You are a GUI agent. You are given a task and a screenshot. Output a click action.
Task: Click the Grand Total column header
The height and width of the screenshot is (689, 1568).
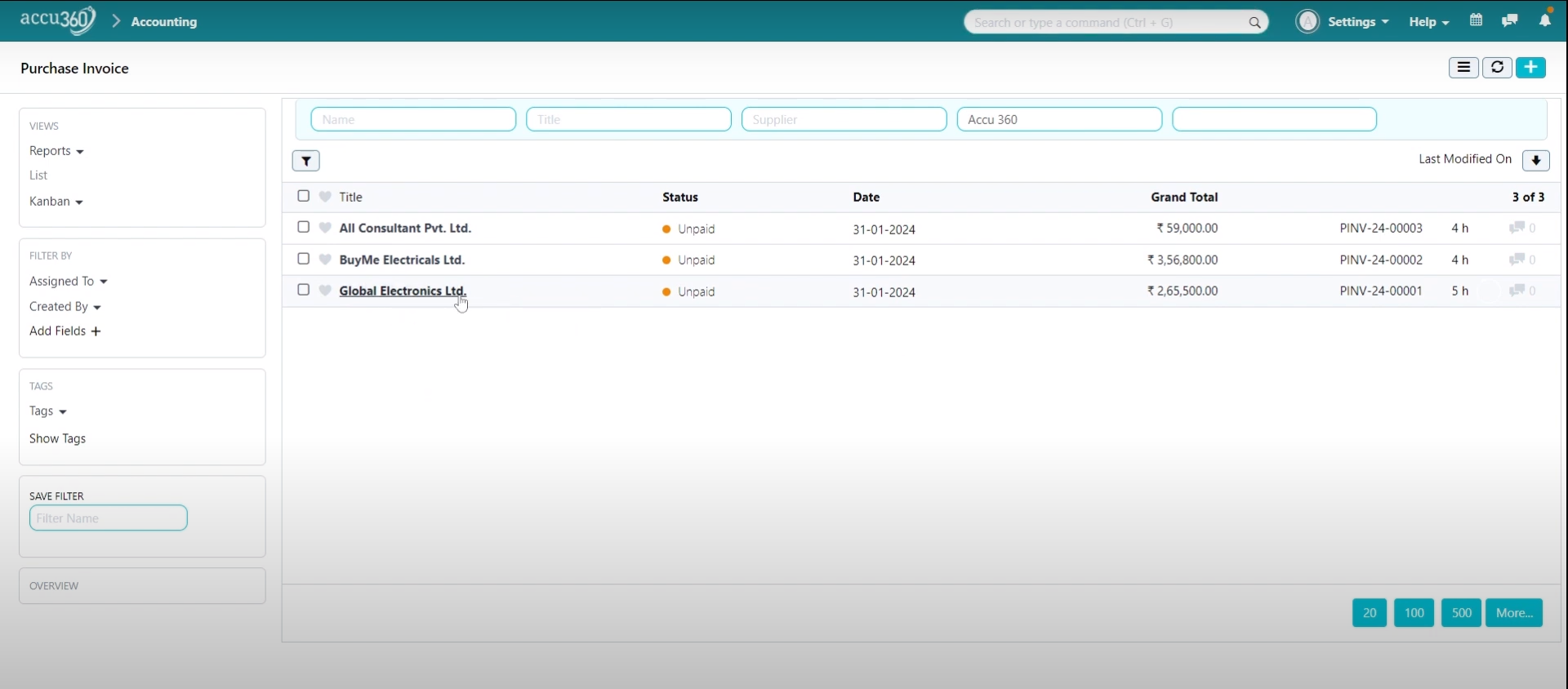pos(1184,197)
